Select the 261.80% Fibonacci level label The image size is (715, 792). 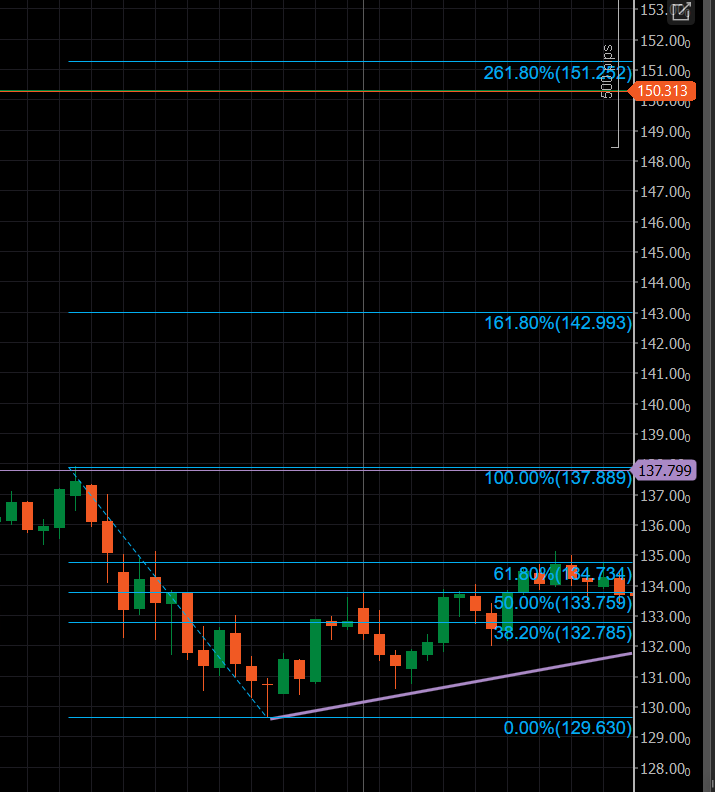[557, 73]
